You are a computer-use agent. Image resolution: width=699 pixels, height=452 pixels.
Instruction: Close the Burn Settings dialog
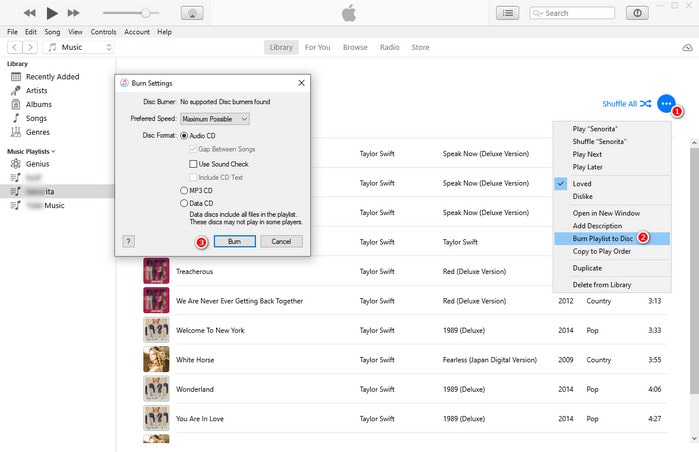(301, 83)
